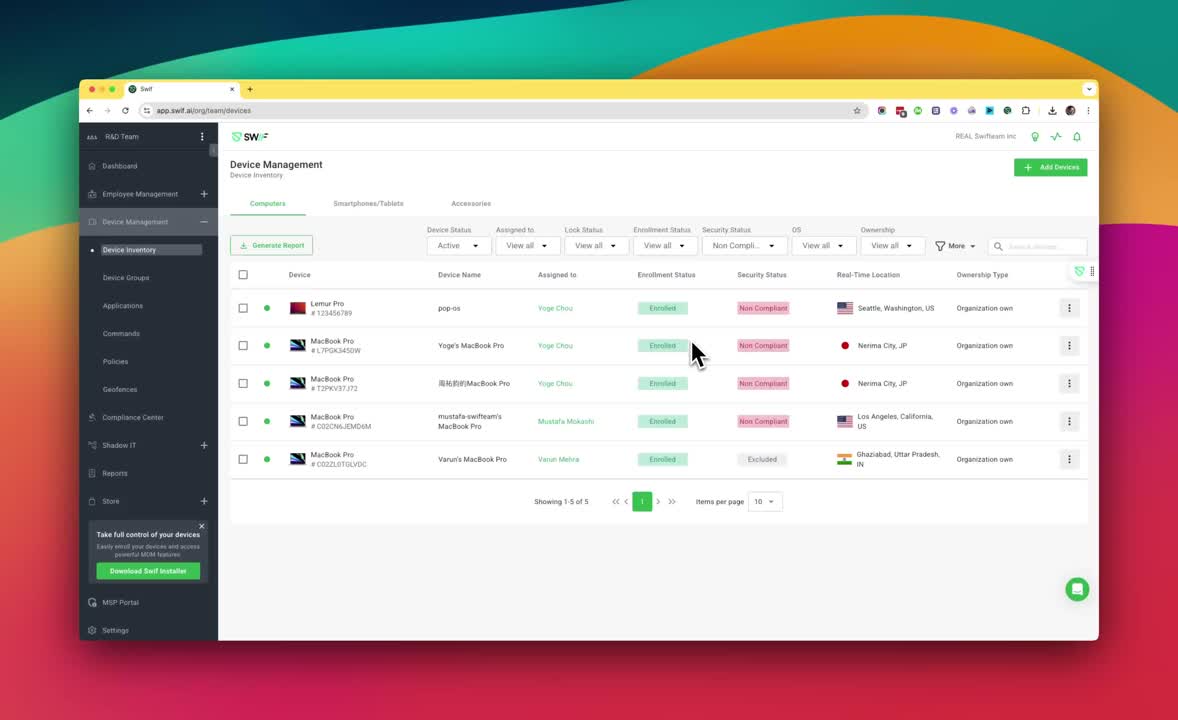Image resolution: width=1178 pixels, height=720 pixels.
Task: Reload the browser page
Action: (125, 110)
